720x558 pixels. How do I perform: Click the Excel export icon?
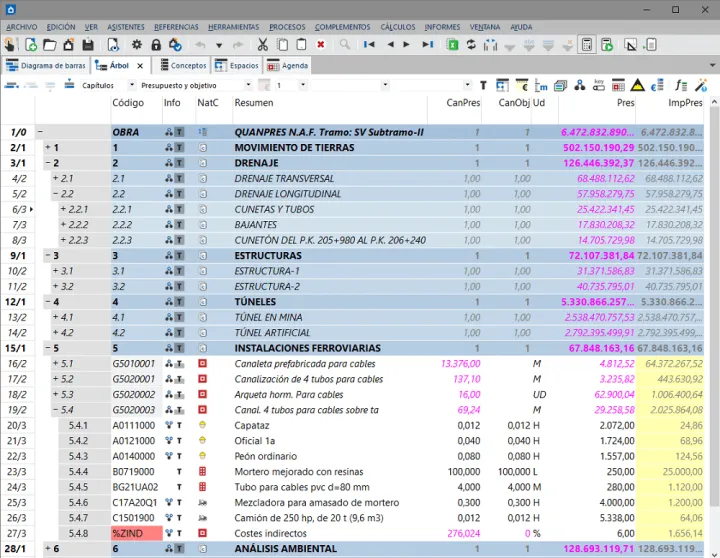pos(452,45)
